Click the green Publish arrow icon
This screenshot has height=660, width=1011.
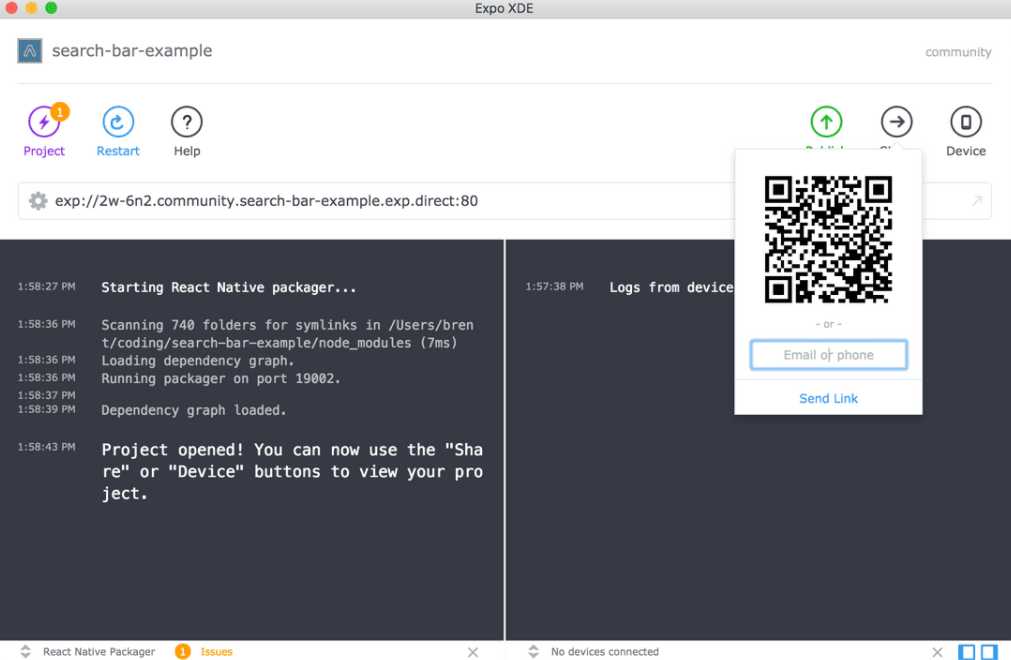point(826,122)
